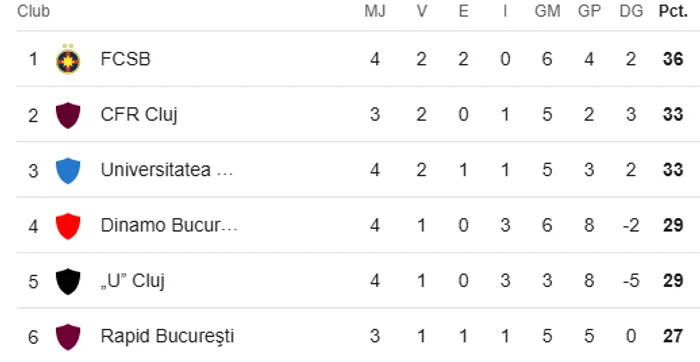Click the Pct. column header

click(673, 12)
